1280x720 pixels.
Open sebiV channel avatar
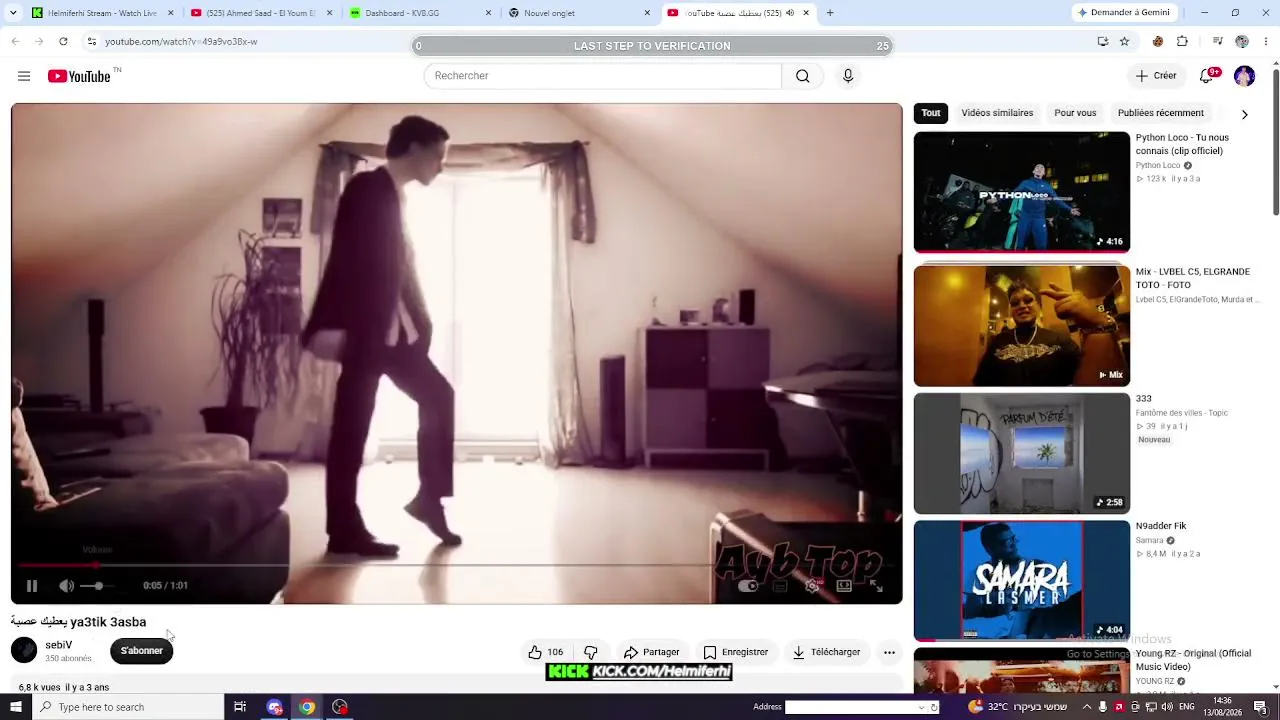tap(24, 651)
